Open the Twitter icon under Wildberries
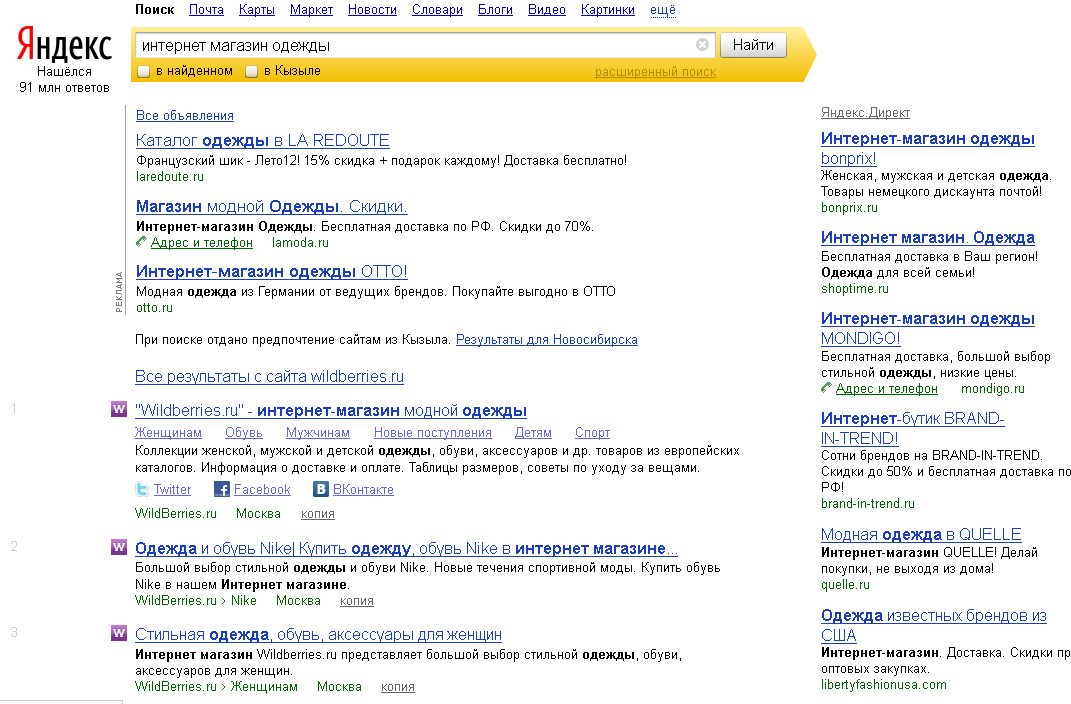 [x=142, y=489]
